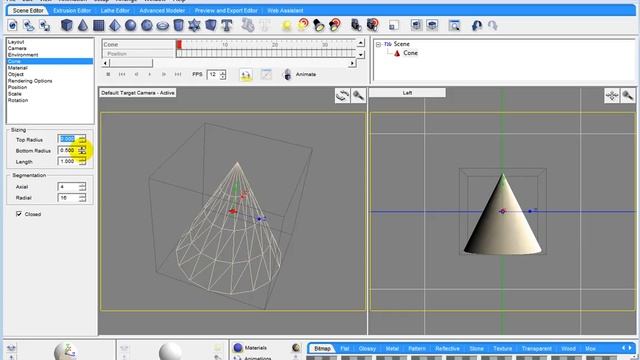This screenshot has width=640, height=360.
Task: Click the Length value field
Action: click(69, 162)
